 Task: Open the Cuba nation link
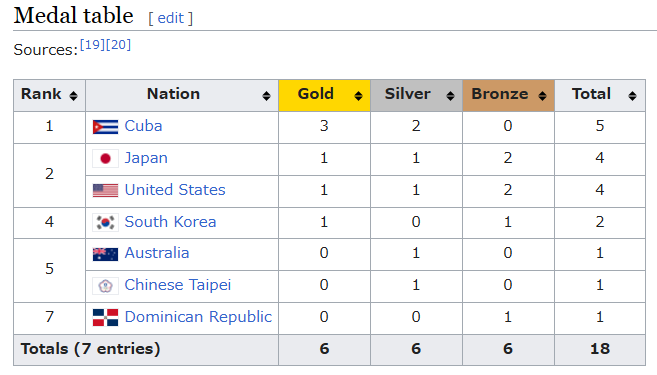tap(143, 126)
